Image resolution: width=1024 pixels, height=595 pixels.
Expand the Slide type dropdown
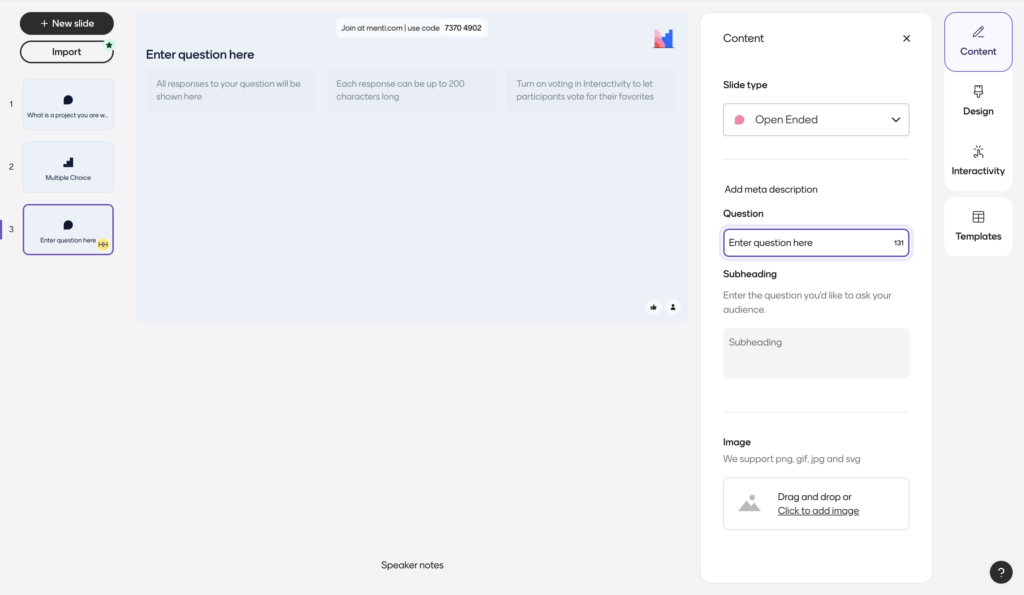pyautogui.click(x=815, y=120)
